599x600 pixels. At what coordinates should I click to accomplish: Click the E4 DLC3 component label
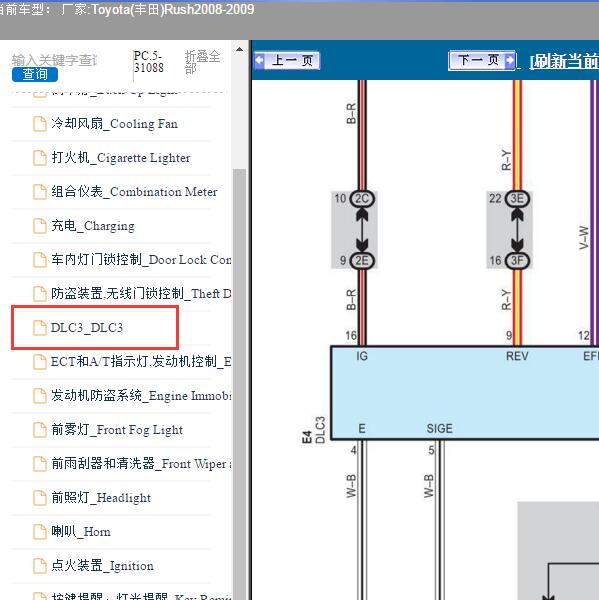(x=313, y=431)
